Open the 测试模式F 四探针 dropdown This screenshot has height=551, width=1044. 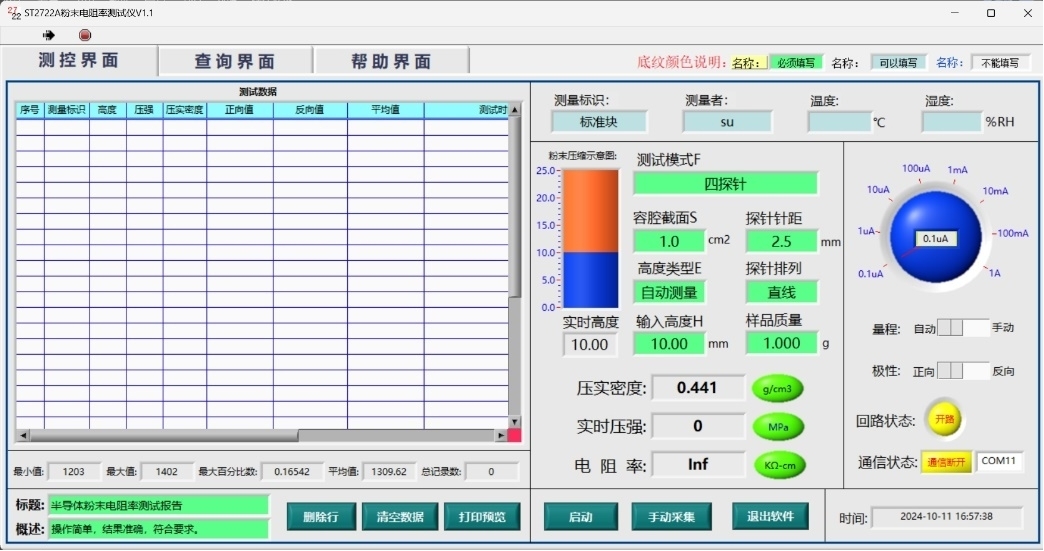(725, 184)
